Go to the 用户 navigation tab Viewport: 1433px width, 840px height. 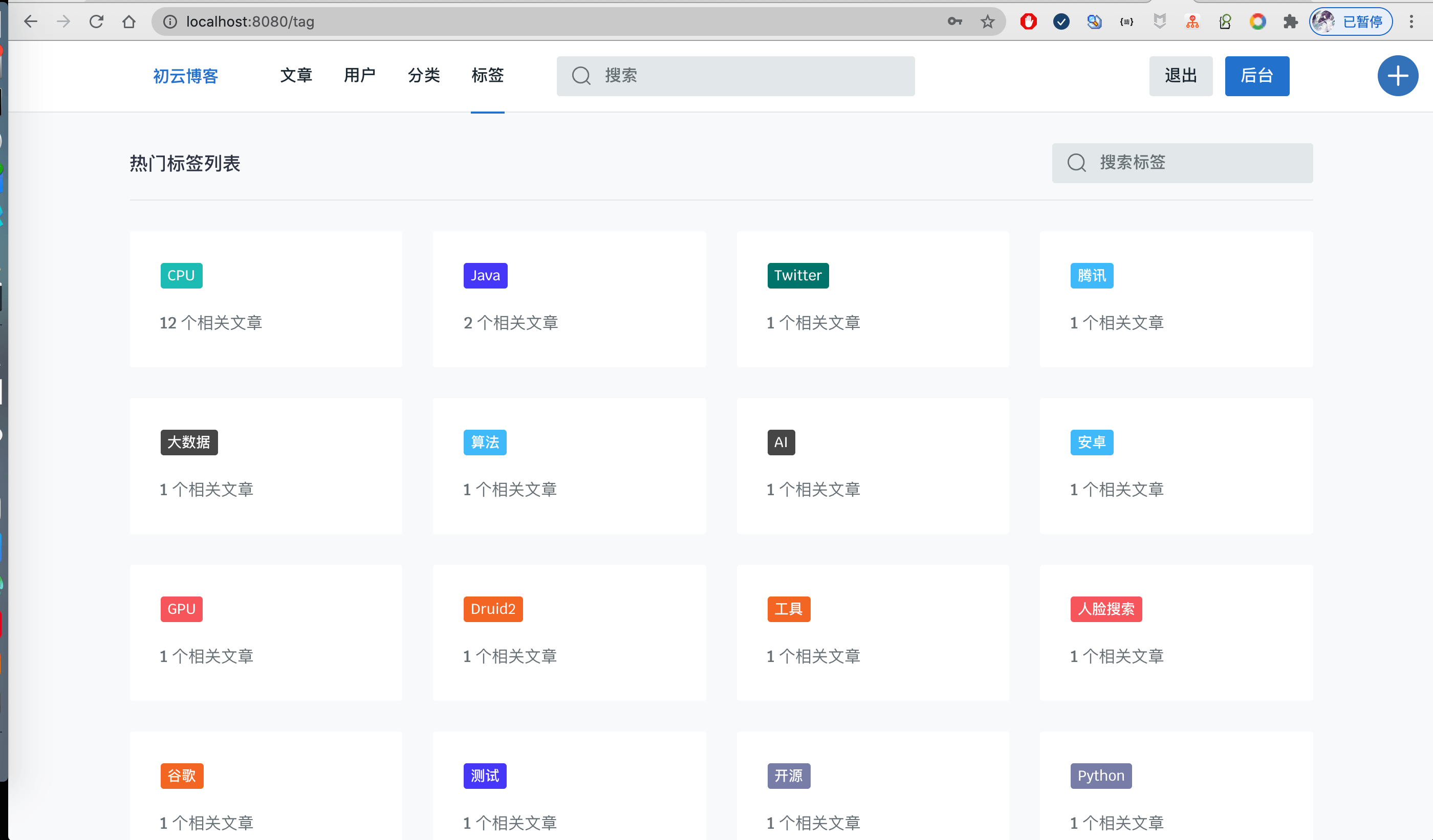[359, 75]
